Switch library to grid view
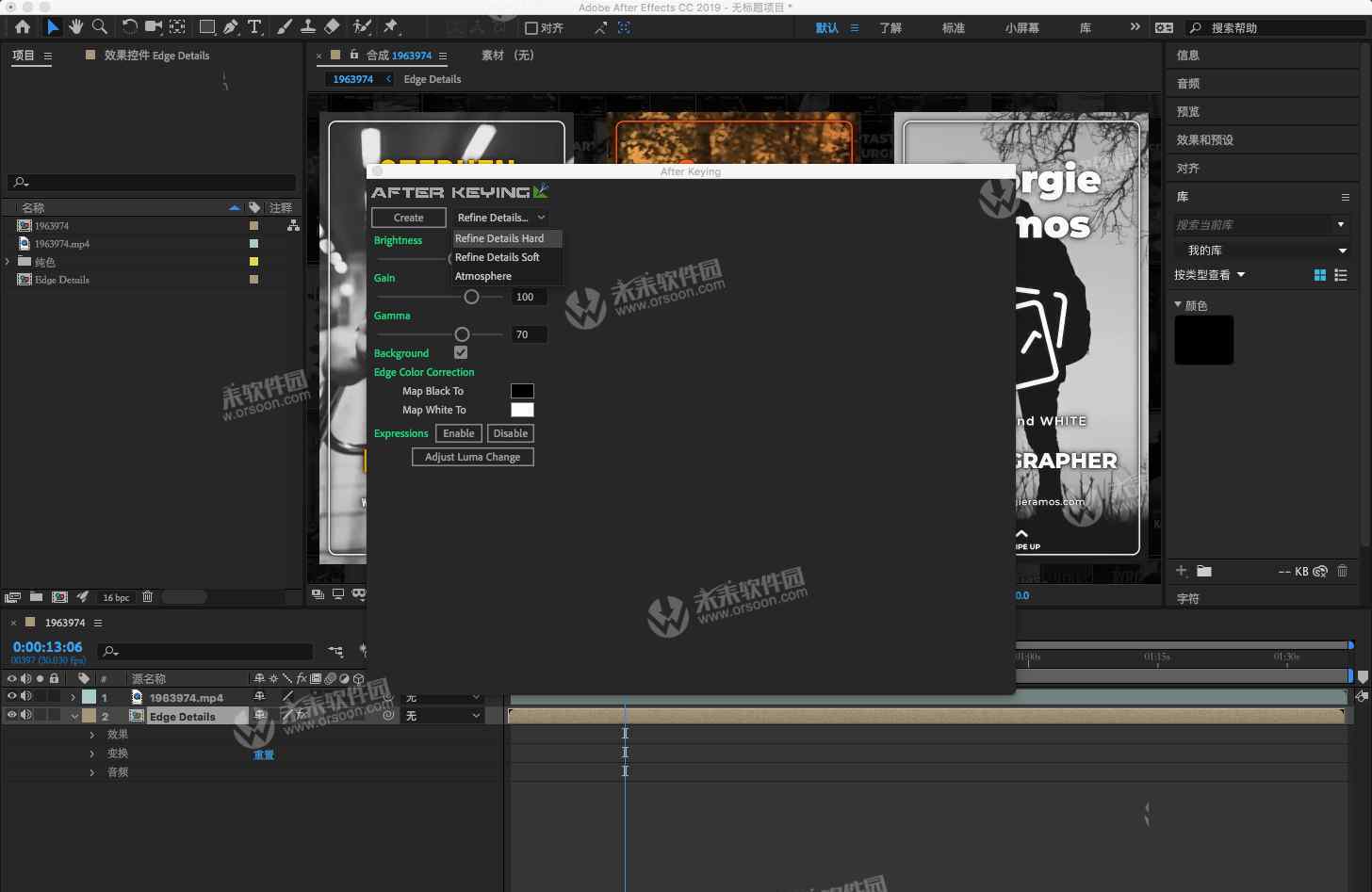The image size is (1372, 892). click(1320, 275)
